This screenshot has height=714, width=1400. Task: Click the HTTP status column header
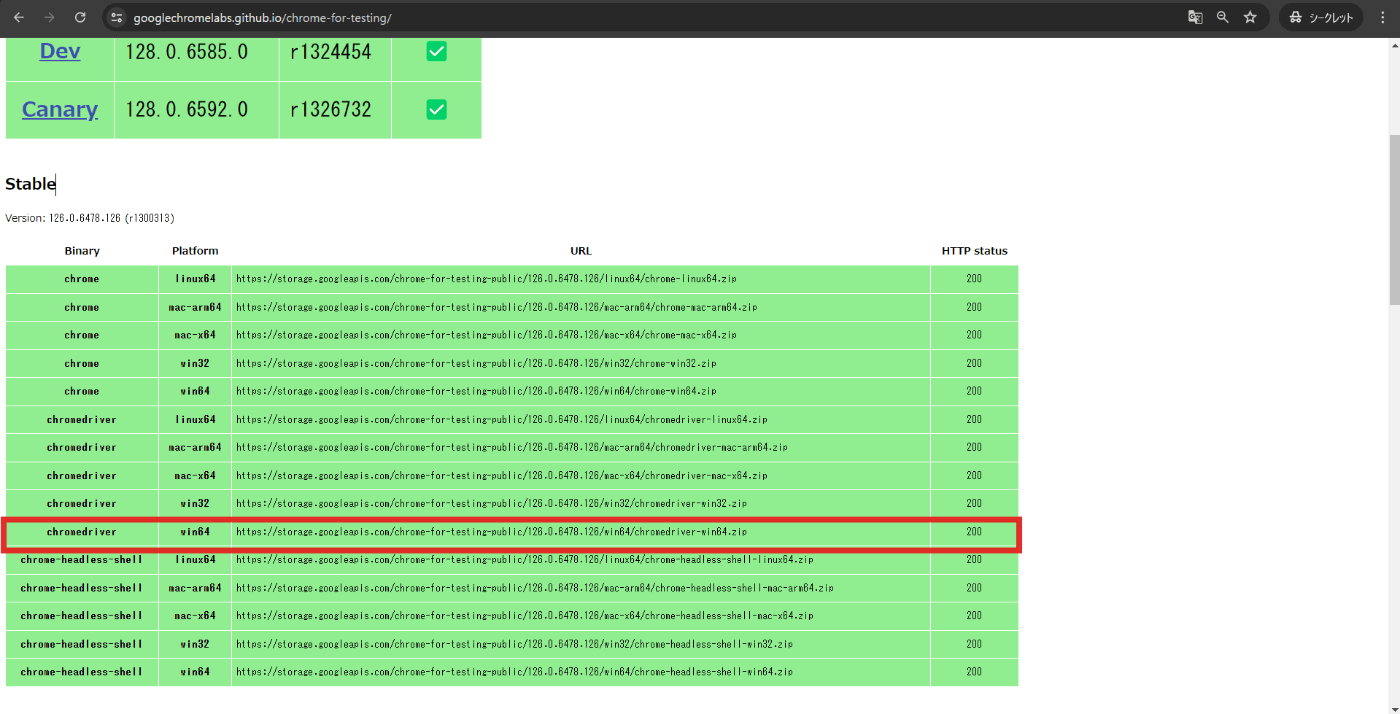pyautogui.click(x=974, y=251)
